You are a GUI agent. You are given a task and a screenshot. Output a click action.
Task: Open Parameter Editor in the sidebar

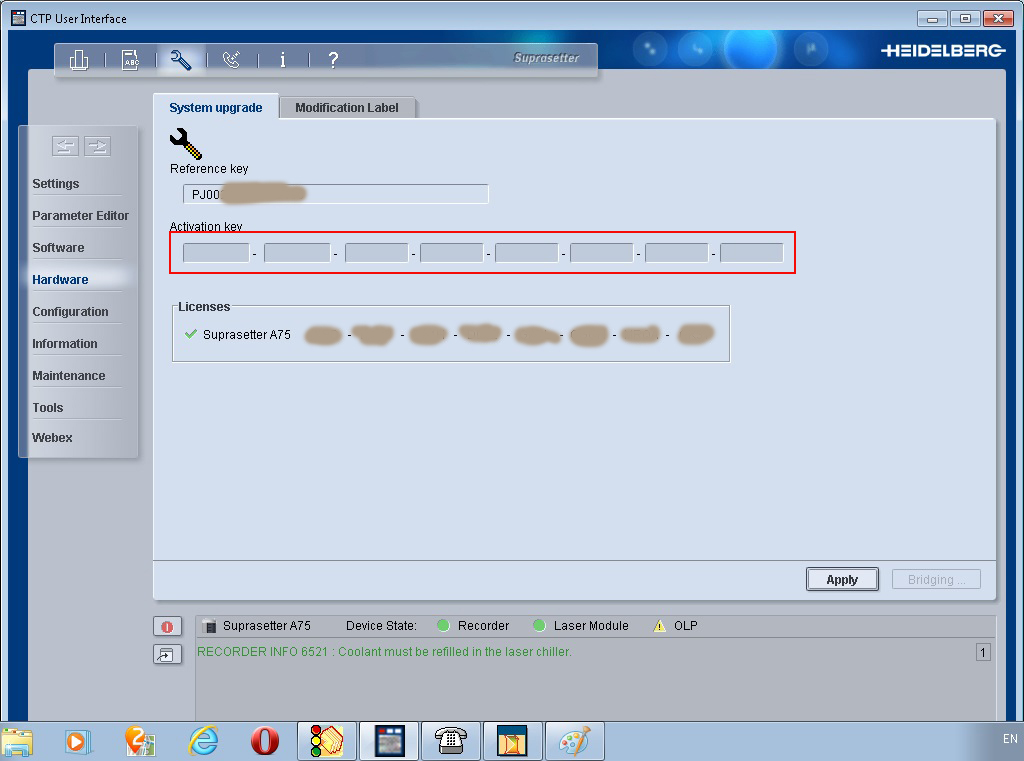point(80,216)
